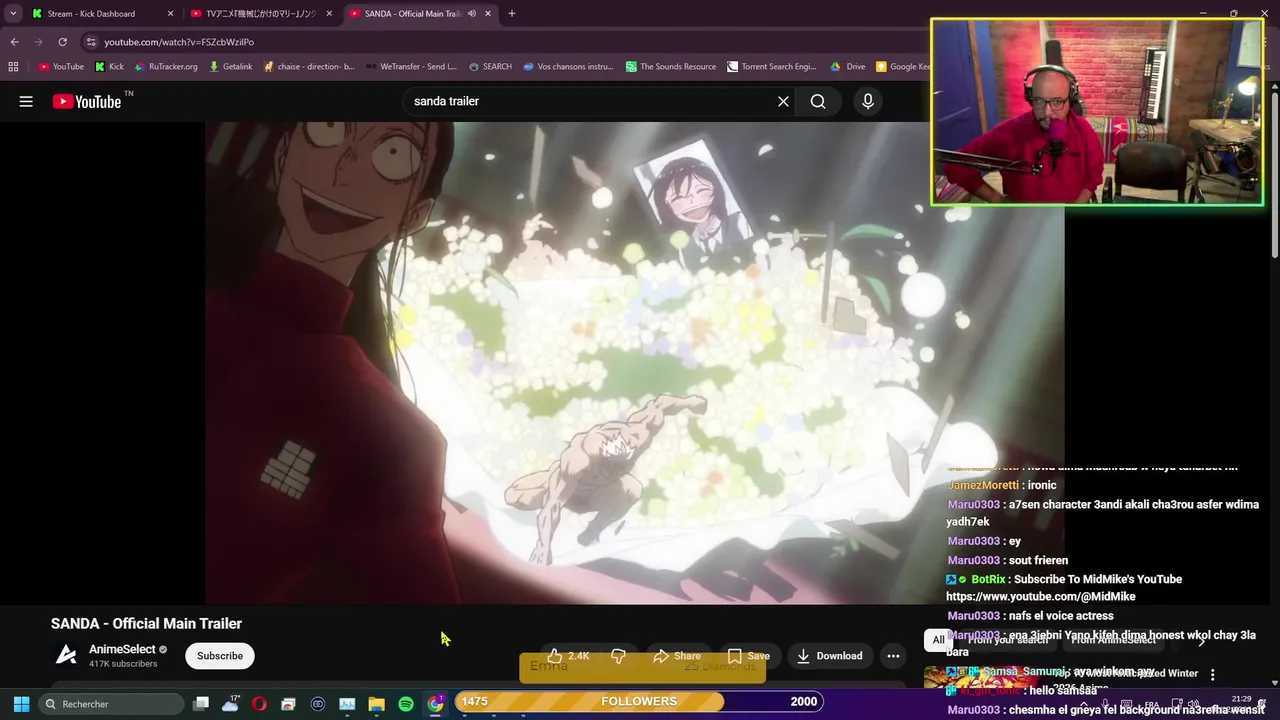Open the Share dialog for the video
The width and height of the screenshot is (1280, 720).
[x=677, y=656]
